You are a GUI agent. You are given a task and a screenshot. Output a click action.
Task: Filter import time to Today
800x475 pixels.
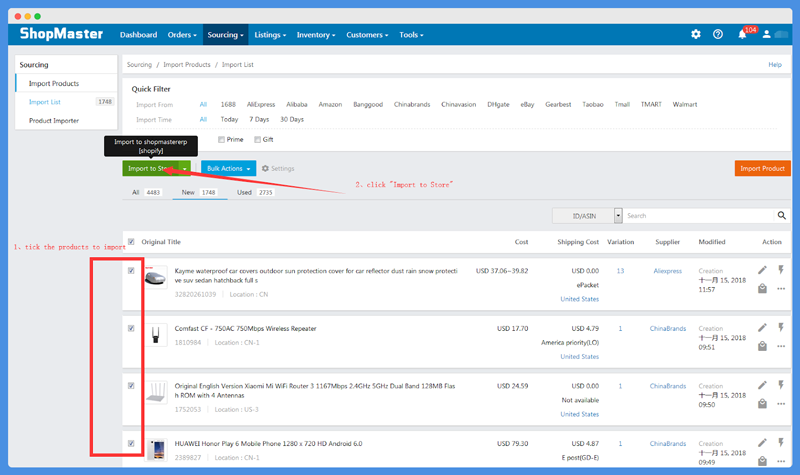pyautogui.click(x=229, y=119)
